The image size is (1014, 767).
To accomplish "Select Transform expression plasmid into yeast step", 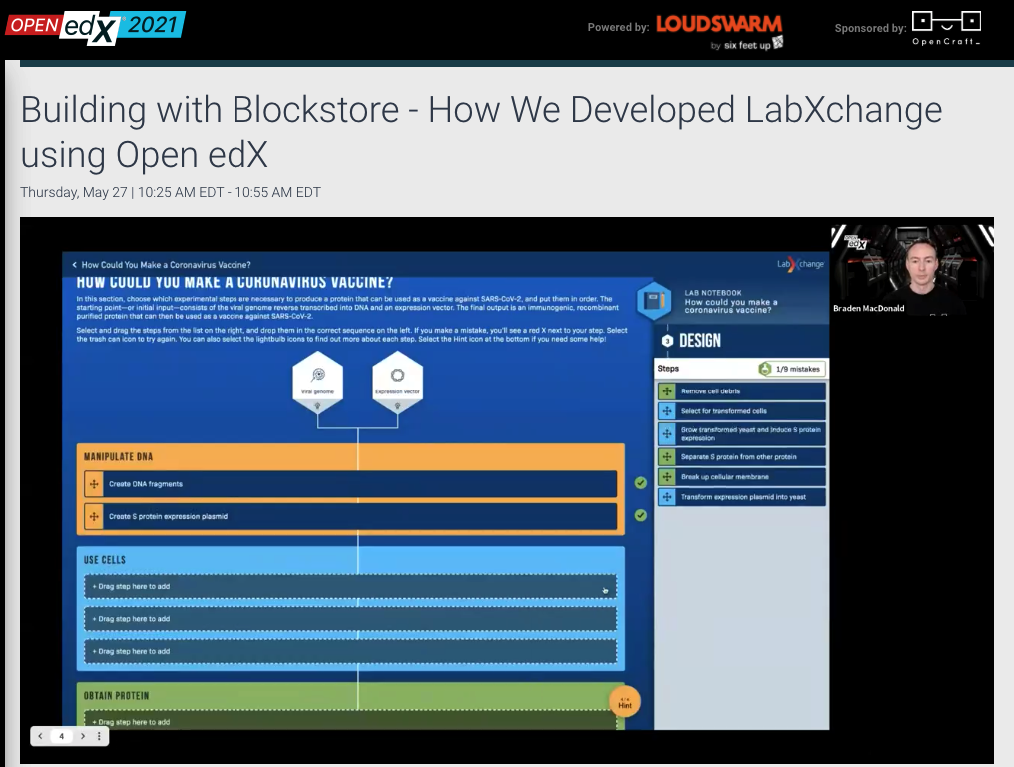I will pos(742,497).
